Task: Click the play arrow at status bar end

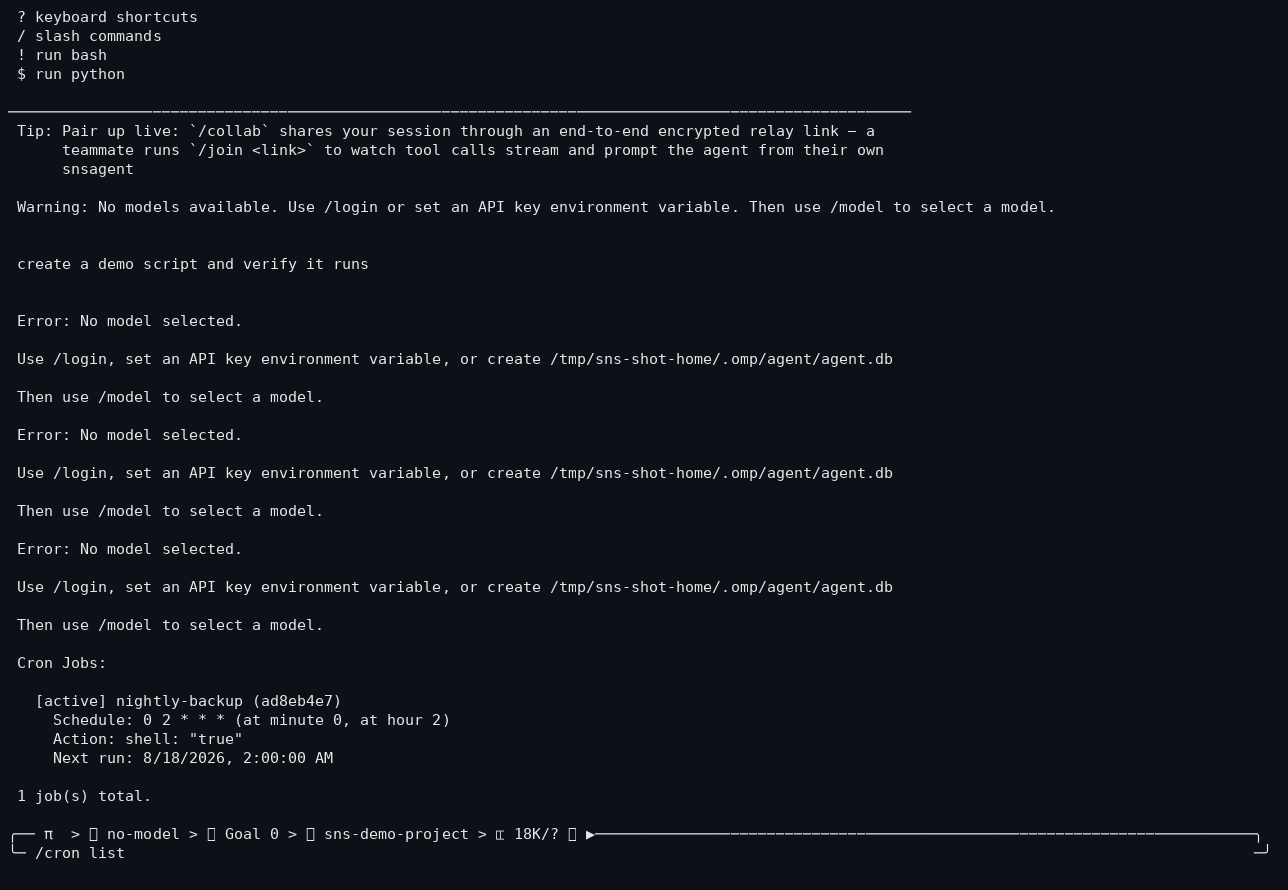Action: coord(590,834)
